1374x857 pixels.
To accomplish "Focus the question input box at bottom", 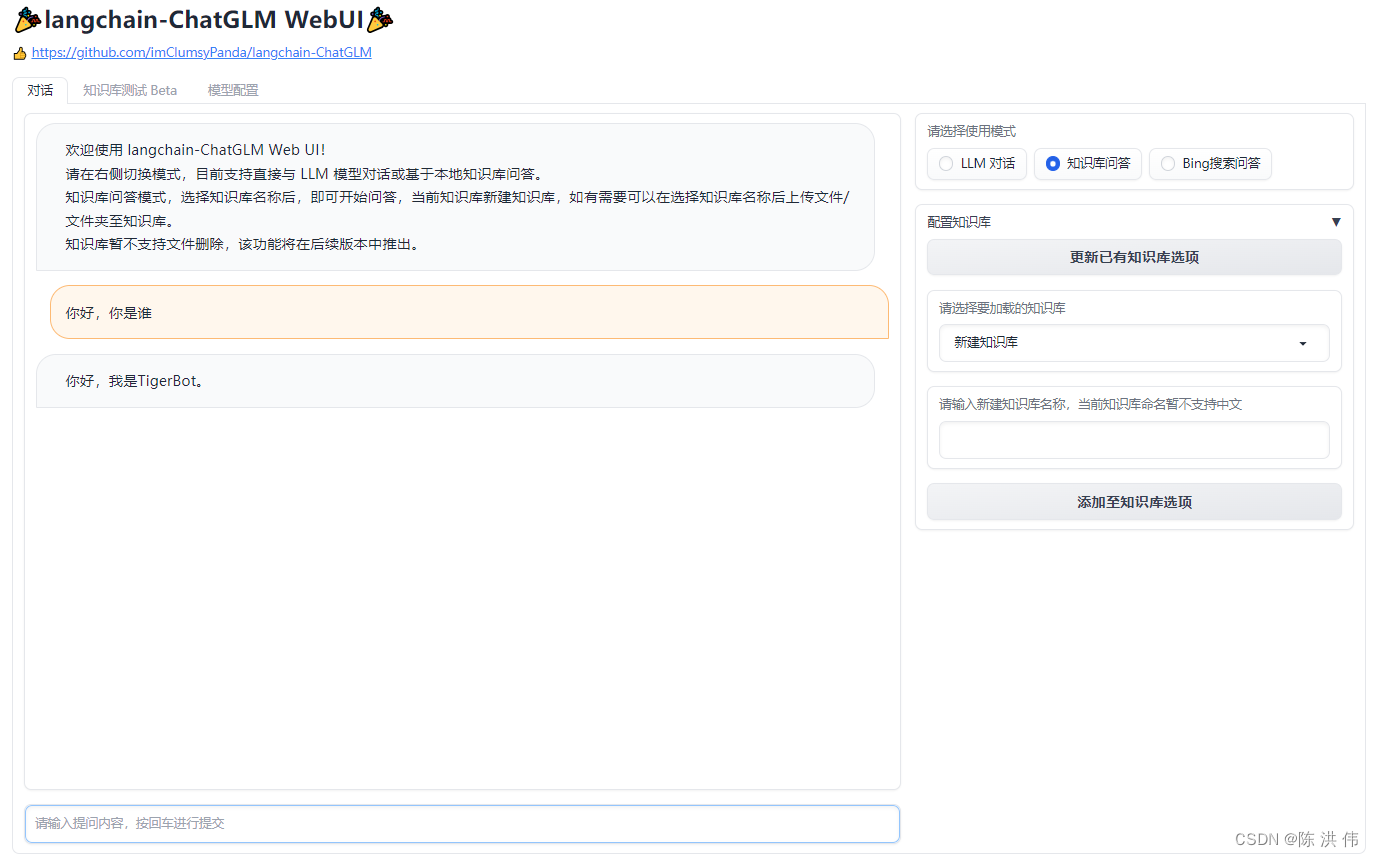I will [x=462, y=824].
